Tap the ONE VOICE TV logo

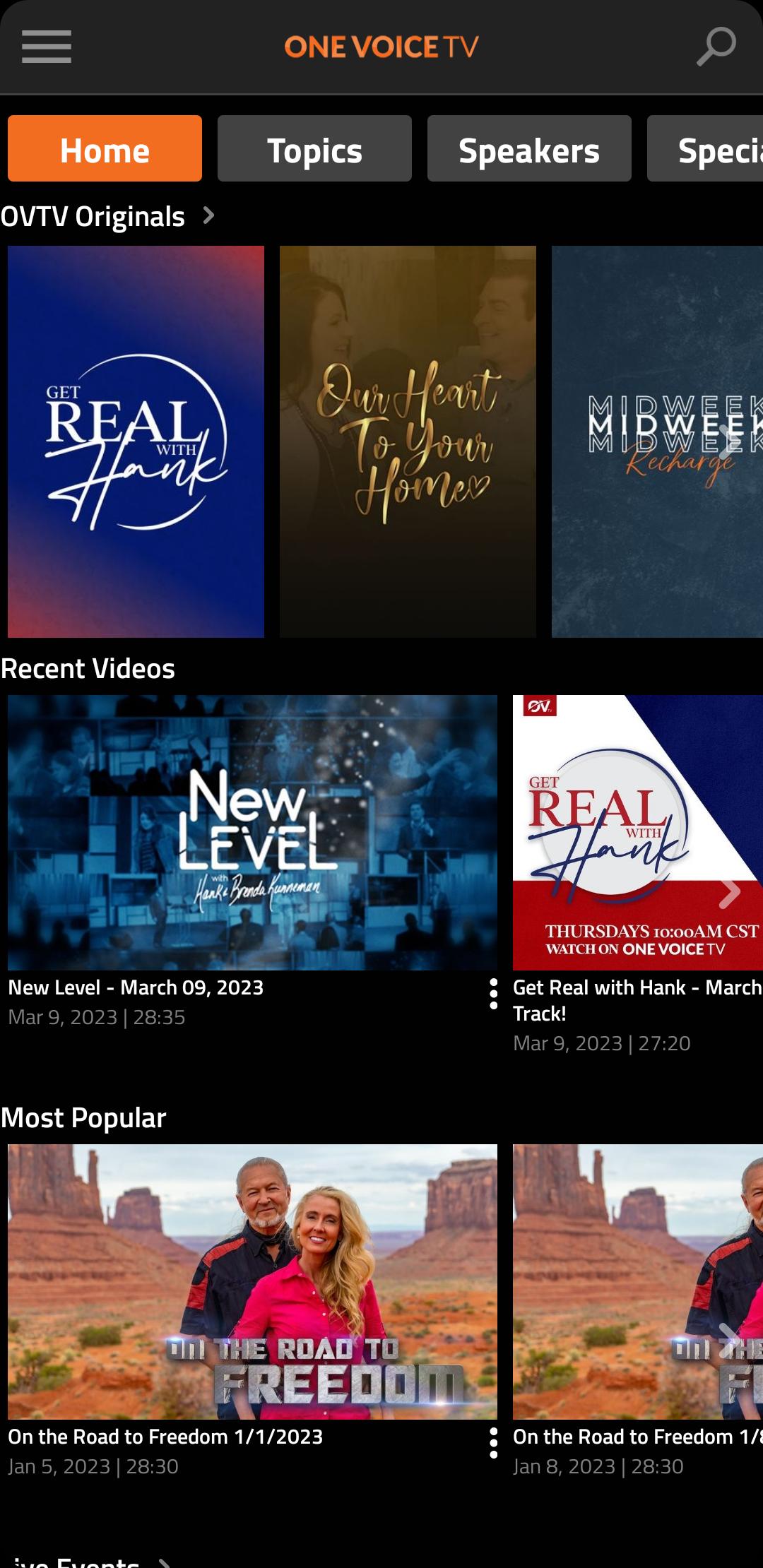pyautogui.click(x=381, y=47)
